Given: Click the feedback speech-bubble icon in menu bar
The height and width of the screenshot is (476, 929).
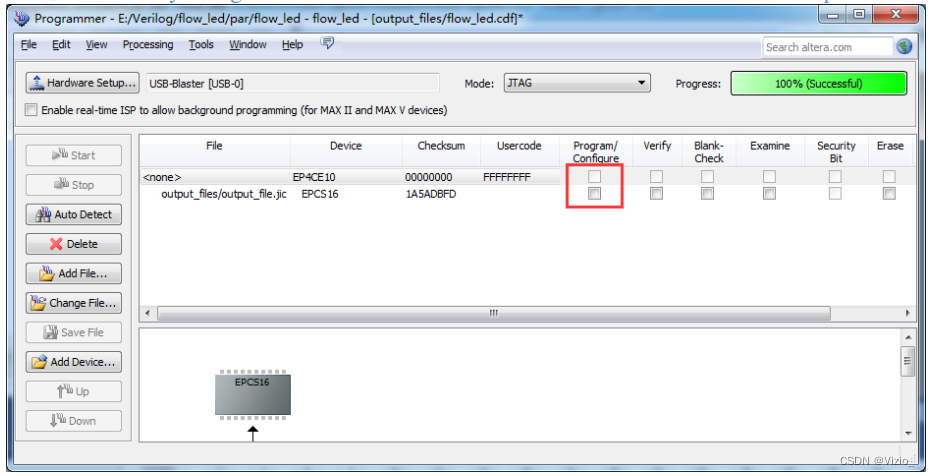Looking at the screenshot, I should click(x=327, y=43).
